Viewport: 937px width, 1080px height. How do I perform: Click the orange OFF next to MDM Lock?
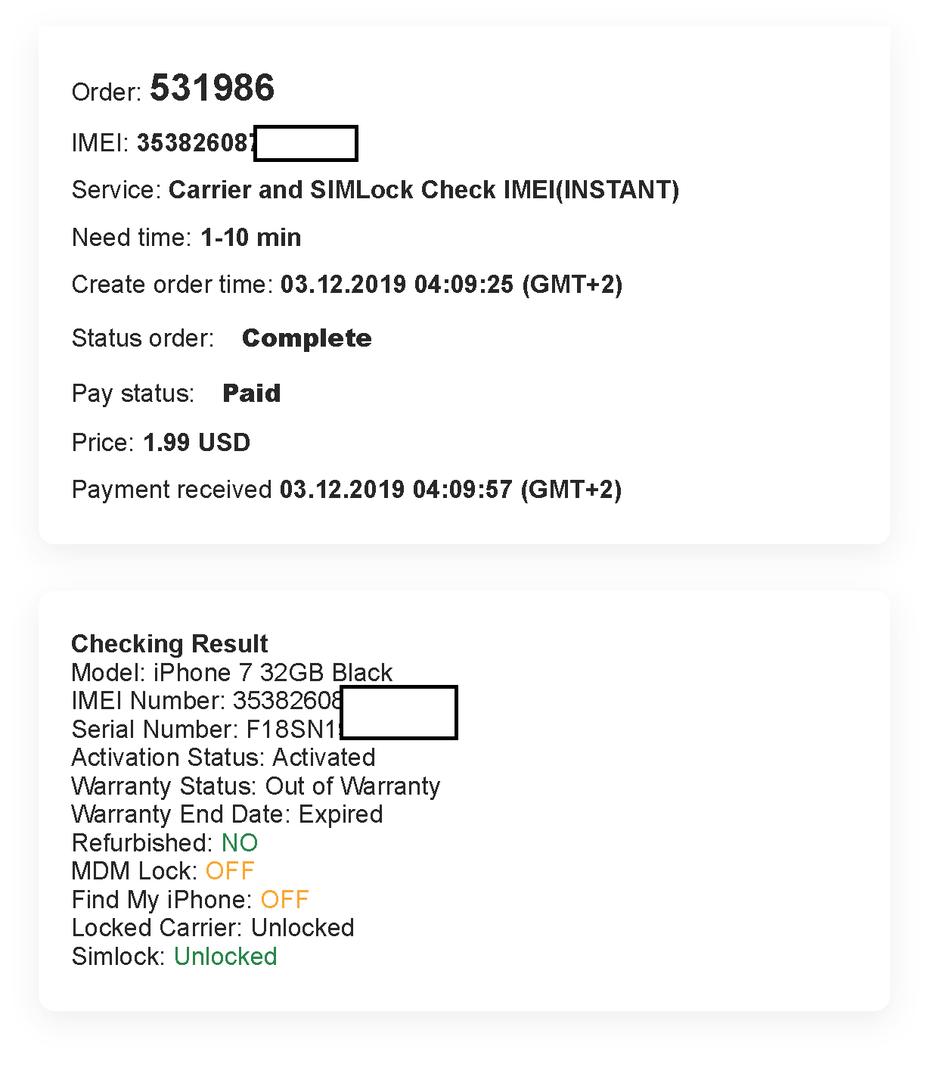click(230, 871)
